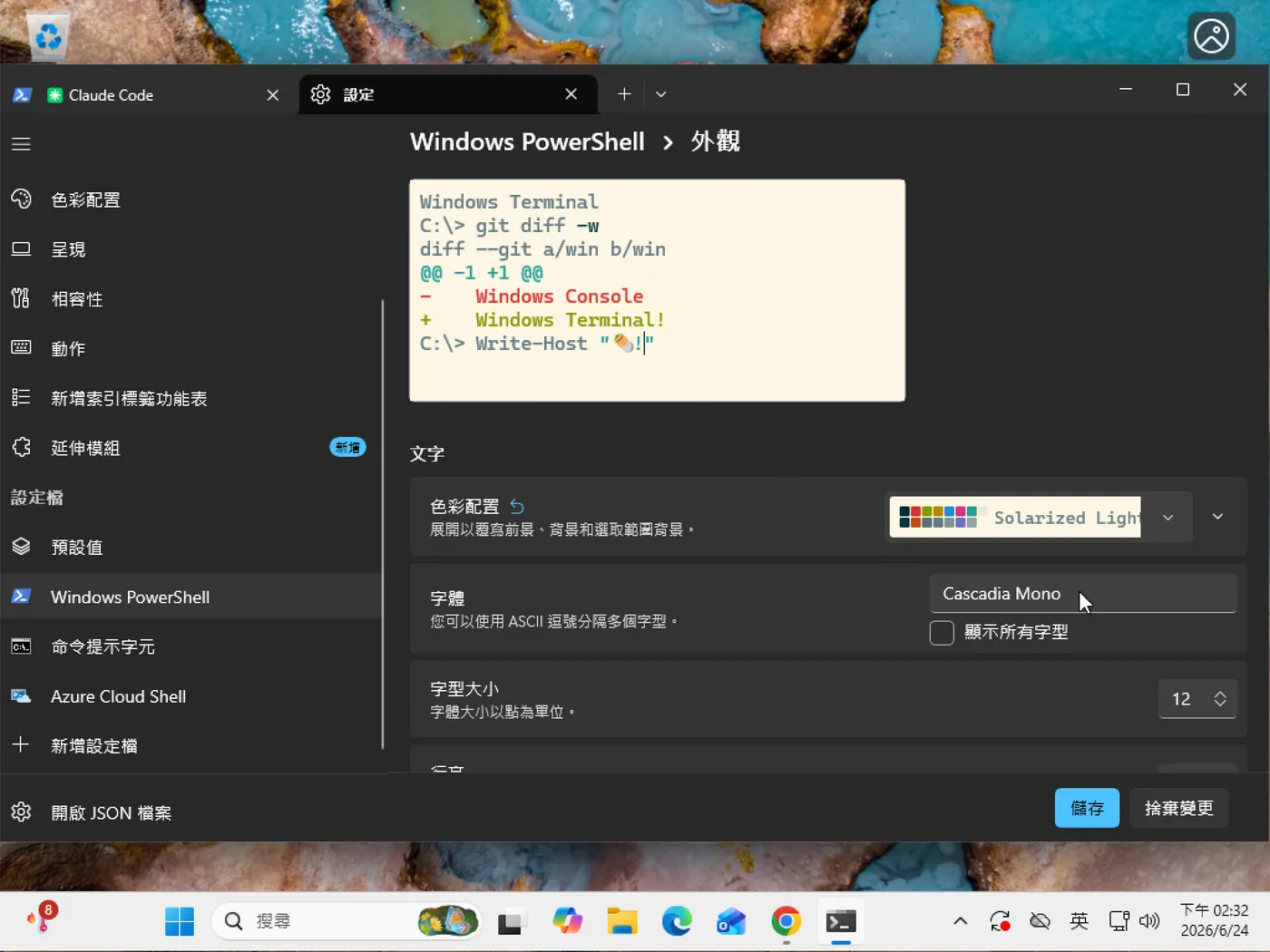This screenshot has height=952, width=1270.
Task: Open the 動作 settings page
Action: tap(190, 348)
